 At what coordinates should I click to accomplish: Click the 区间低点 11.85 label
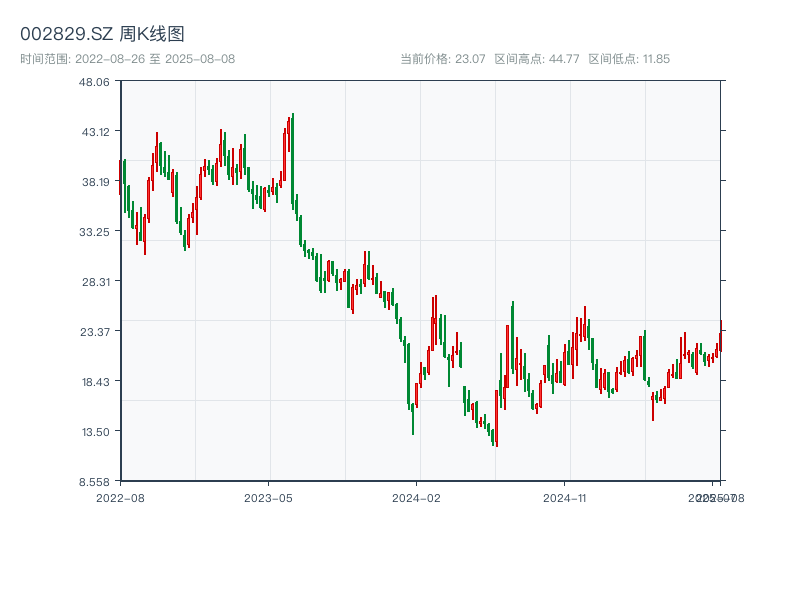(629, 59)
